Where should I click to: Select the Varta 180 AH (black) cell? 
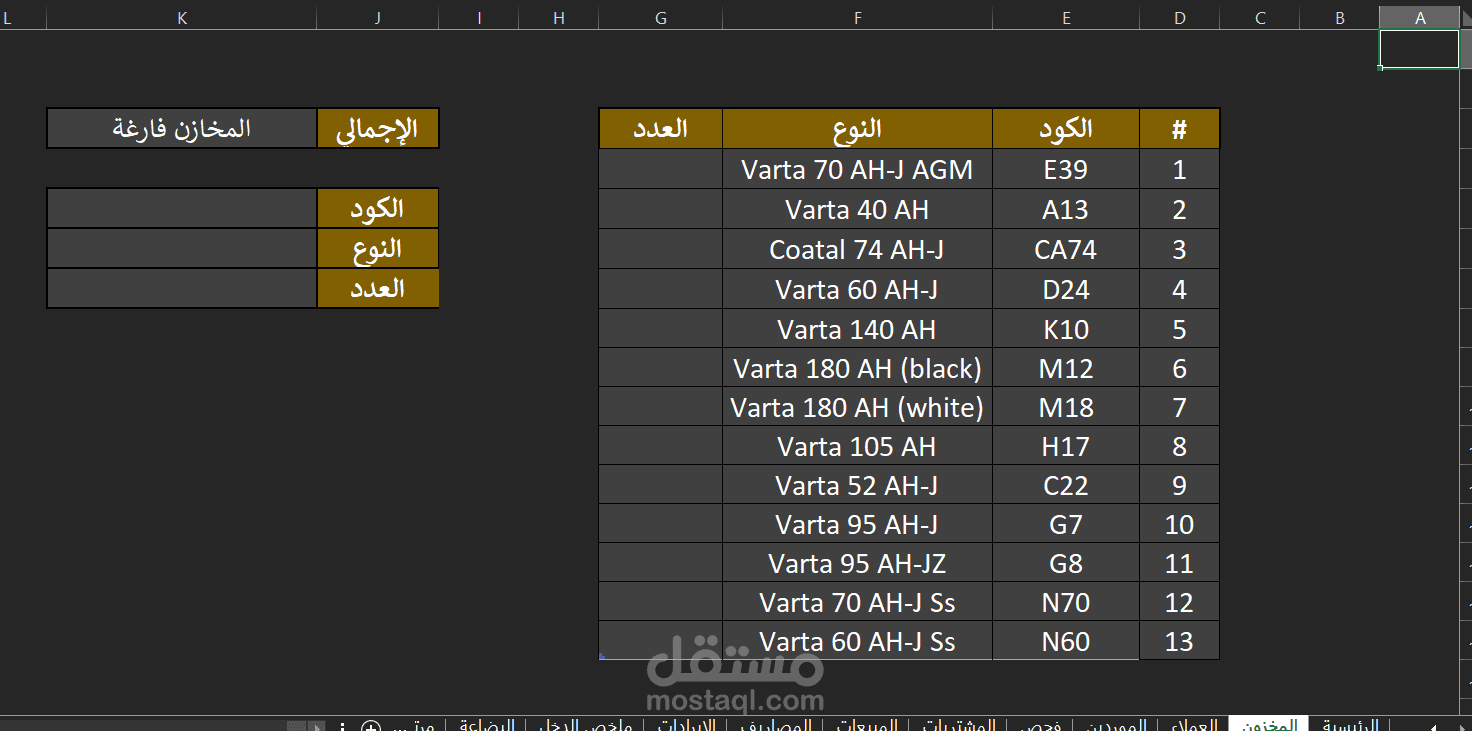point(857,368)
